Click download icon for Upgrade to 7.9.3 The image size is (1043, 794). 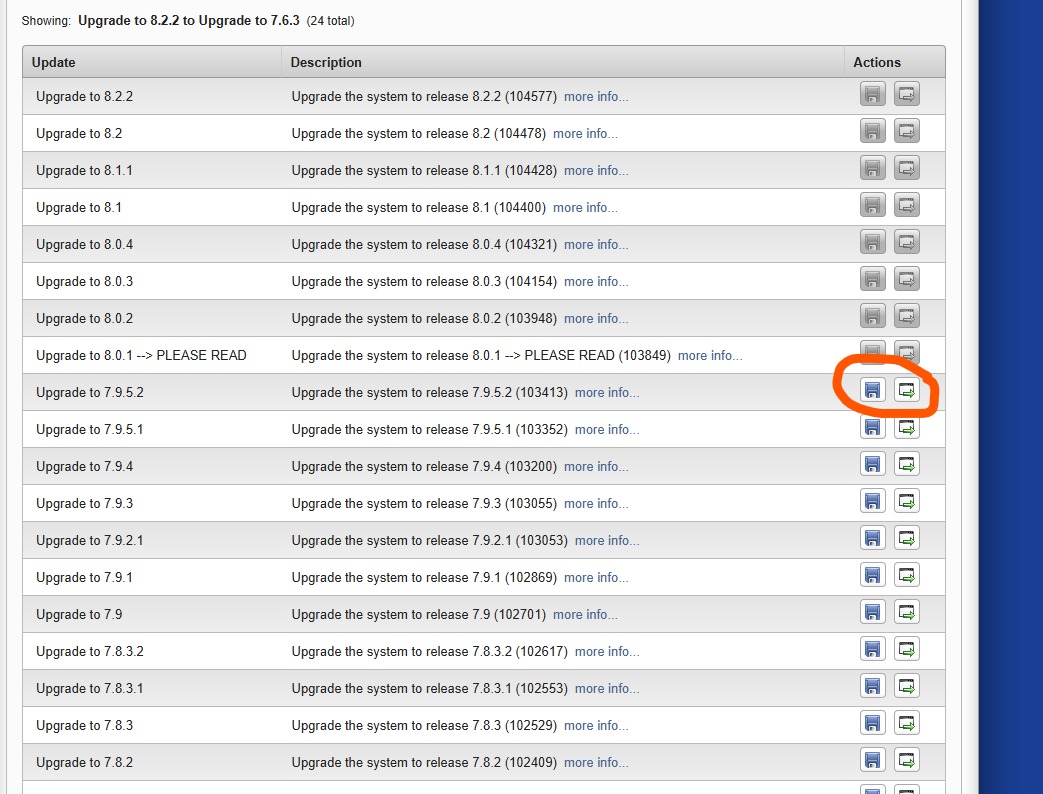coord(873,502)
